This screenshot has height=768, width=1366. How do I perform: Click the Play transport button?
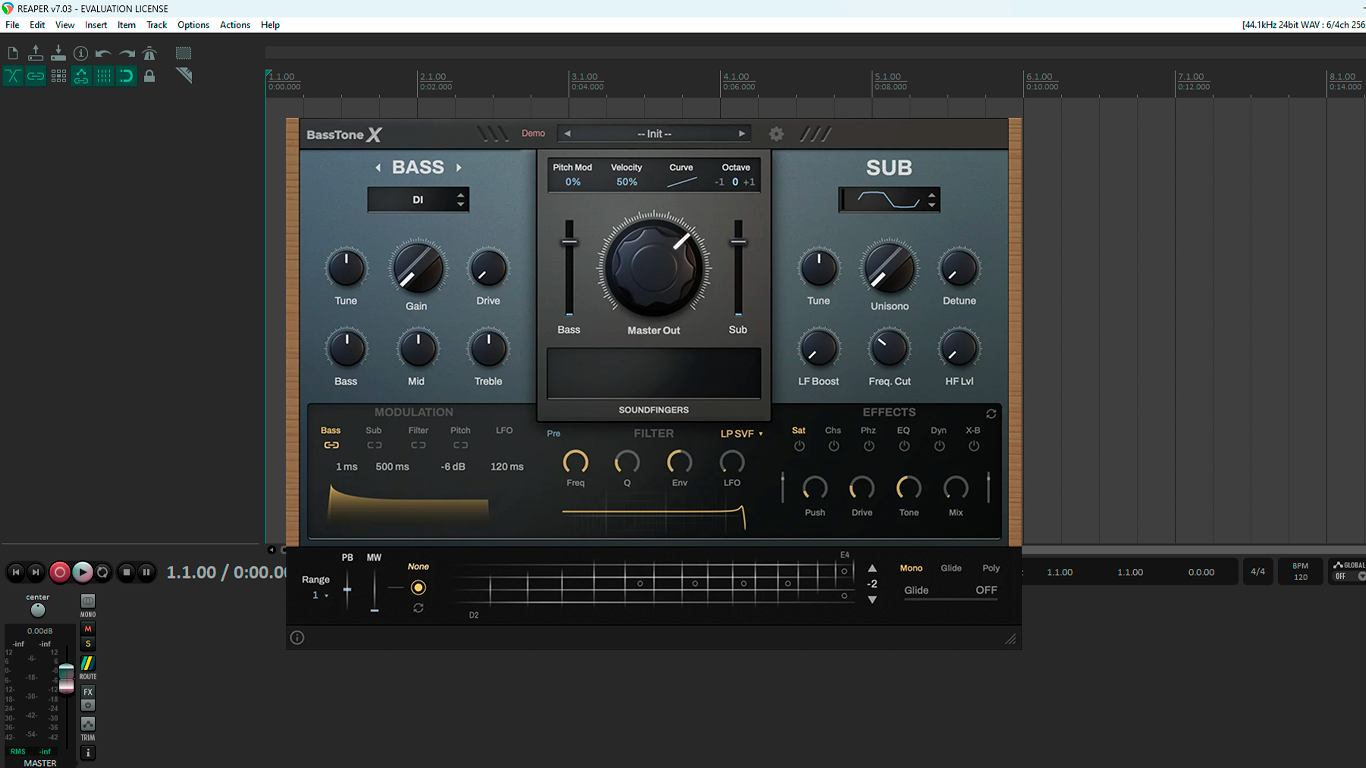tap(82, 573)
